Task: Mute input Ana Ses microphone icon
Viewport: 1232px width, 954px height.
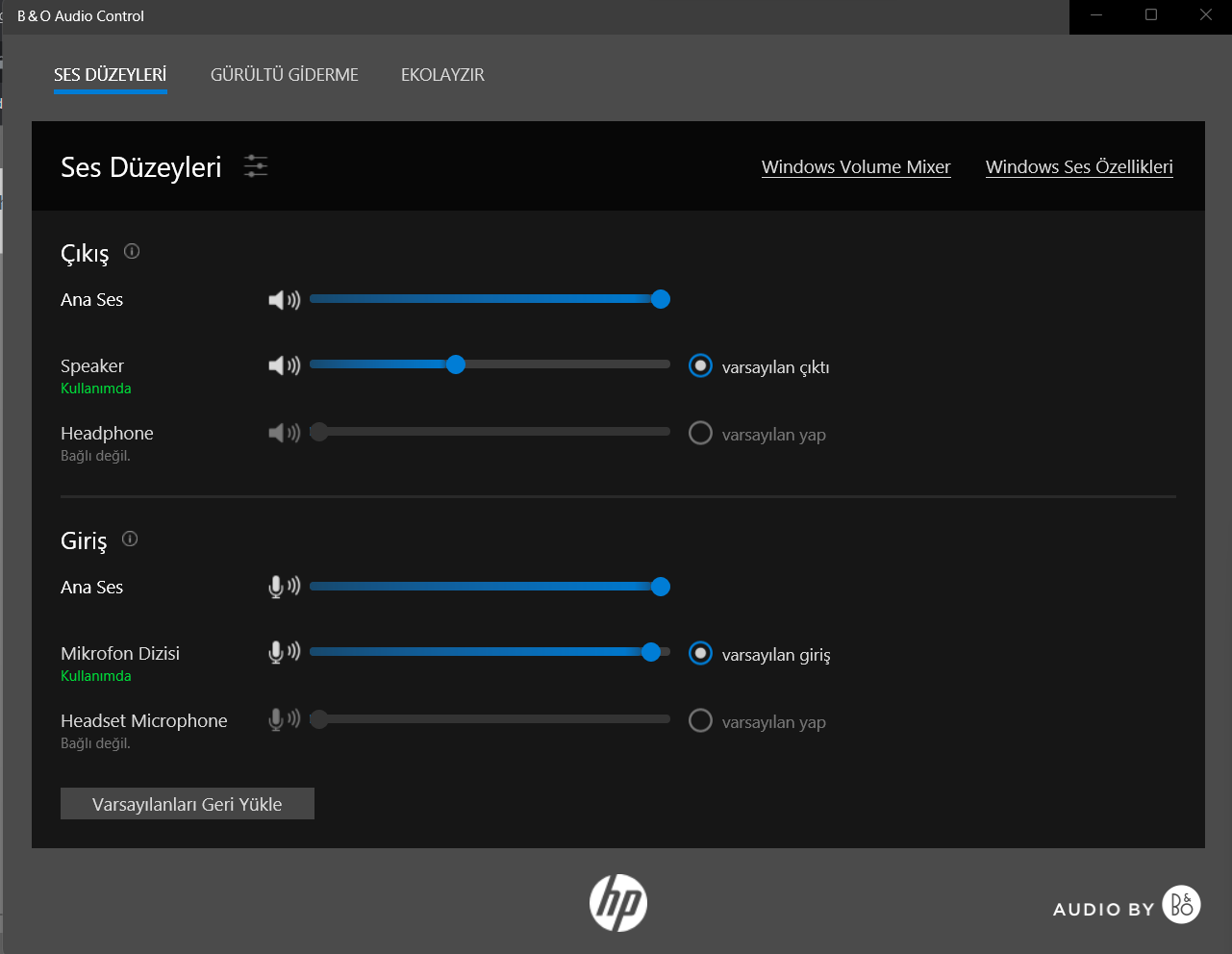Action: point(285,587)
